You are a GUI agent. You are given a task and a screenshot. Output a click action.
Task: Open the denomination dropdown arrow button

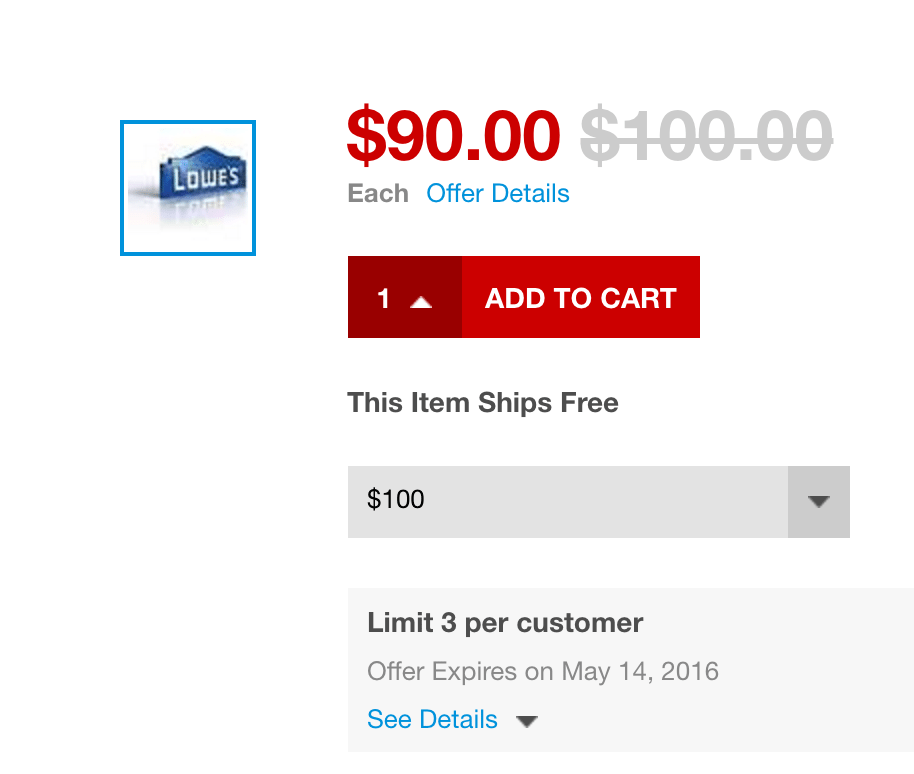819,501
